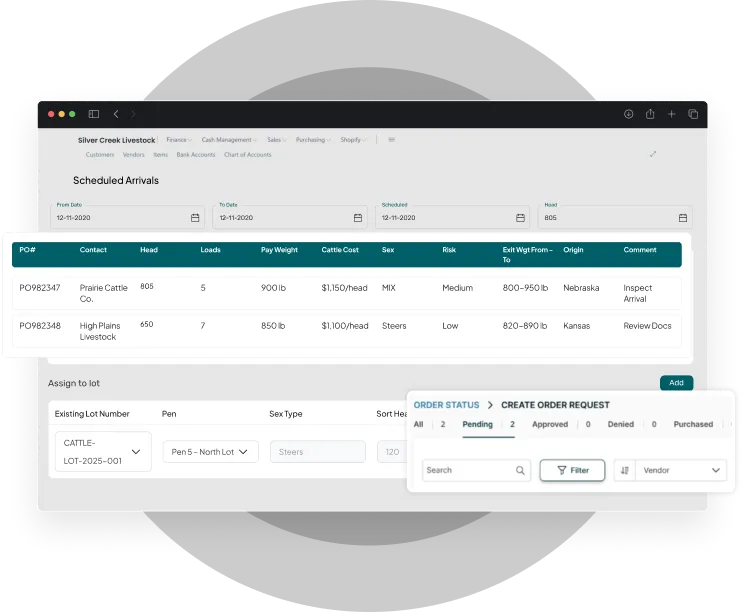Open the Cash Management menu
The image size is (745, 612).
(229, 140)
